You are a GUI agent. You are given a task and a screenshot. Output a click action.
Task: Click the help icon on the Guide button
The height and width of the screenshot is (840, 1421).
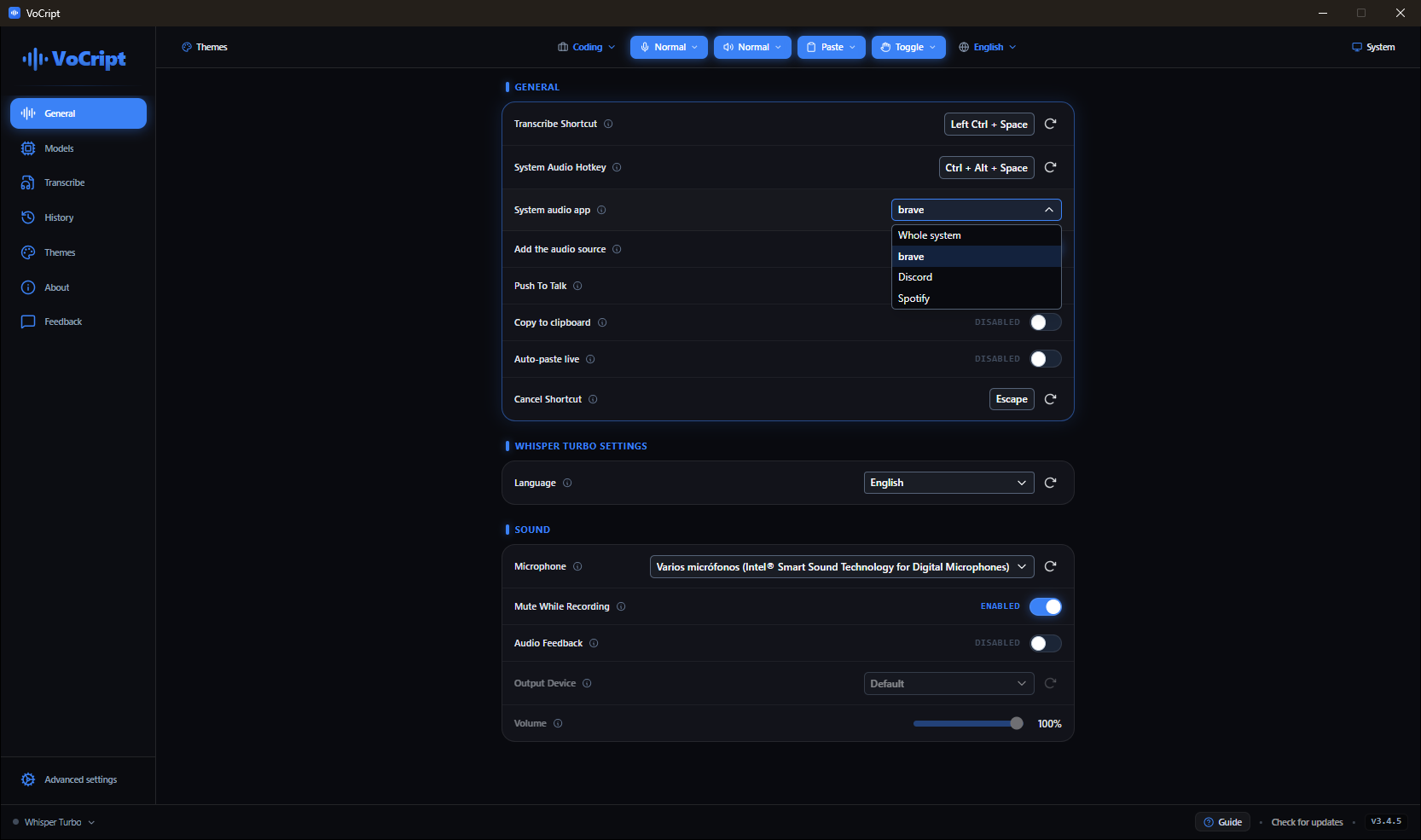pos(1209,822)
